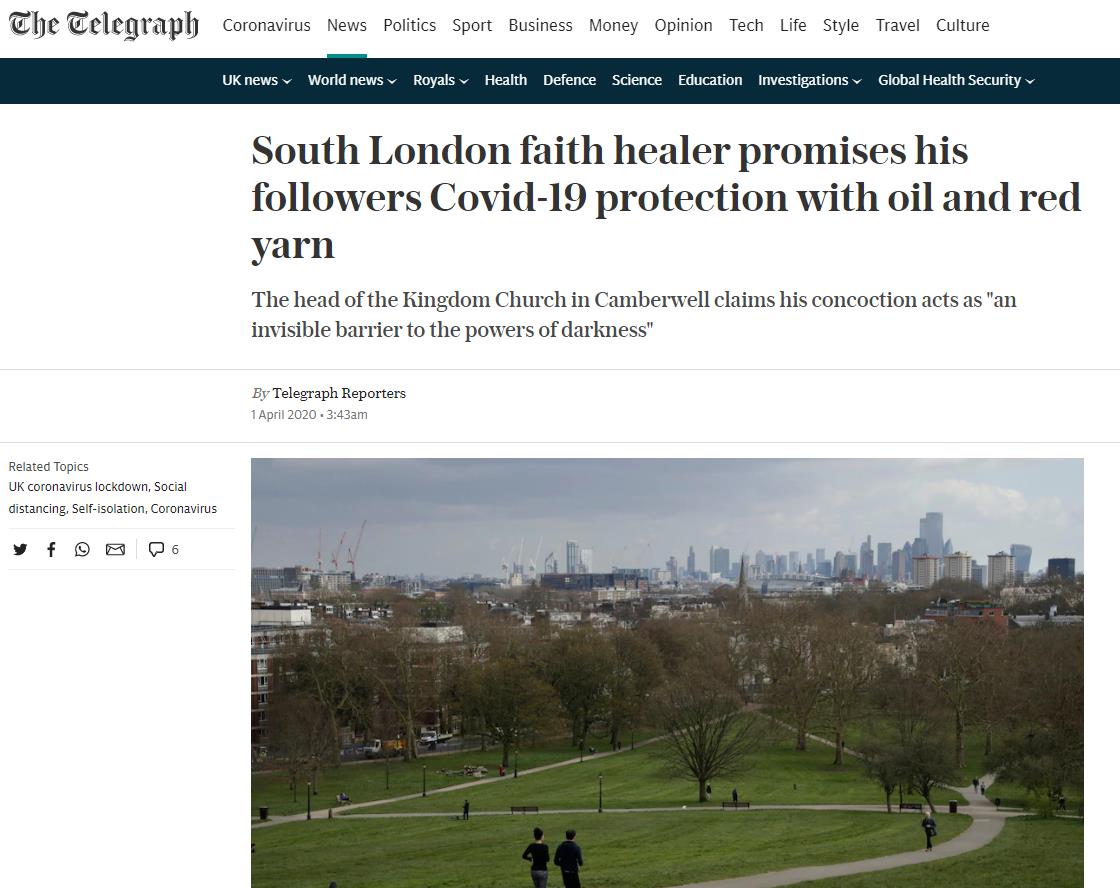This screenshot has height=888, width=1120.
Task: Open the London skyline article image
Action: 667,672
